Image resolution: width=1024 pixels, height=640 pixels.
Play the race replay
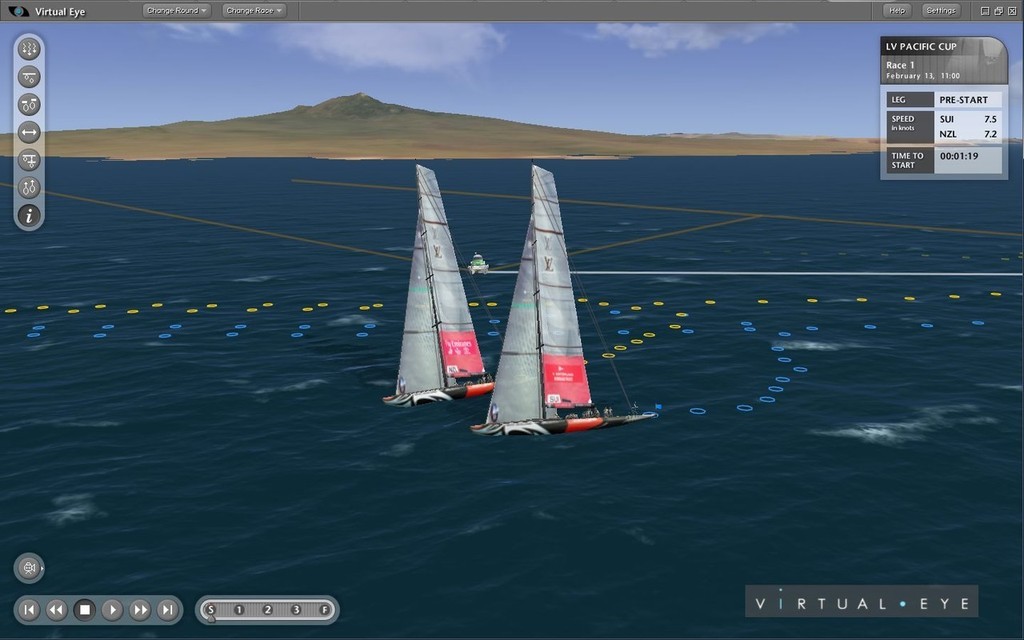(x=112, y=610)
